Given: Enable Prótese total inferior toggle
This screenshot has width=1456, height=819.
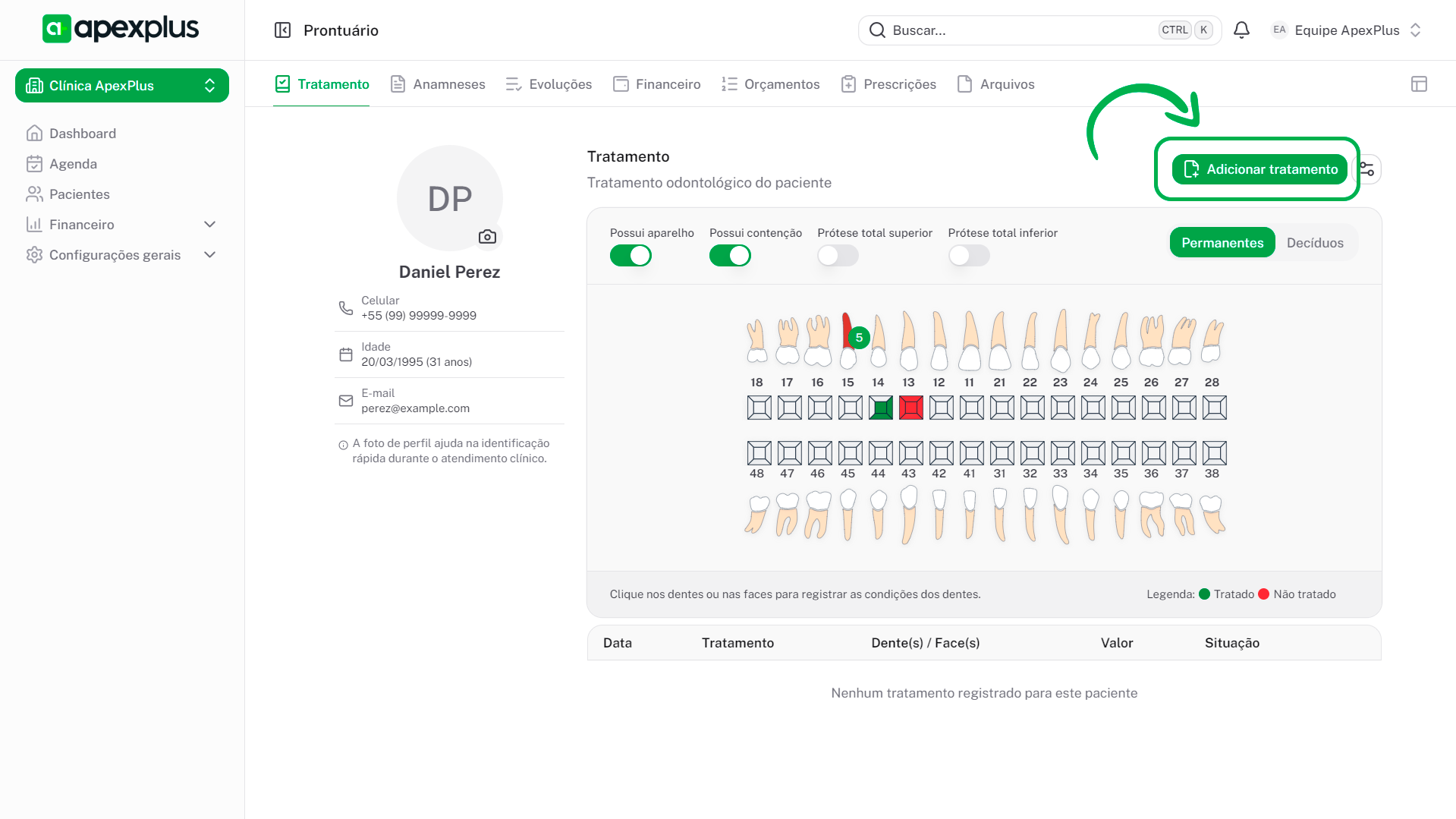Looking at the screenshot, I should pos(969,256).
